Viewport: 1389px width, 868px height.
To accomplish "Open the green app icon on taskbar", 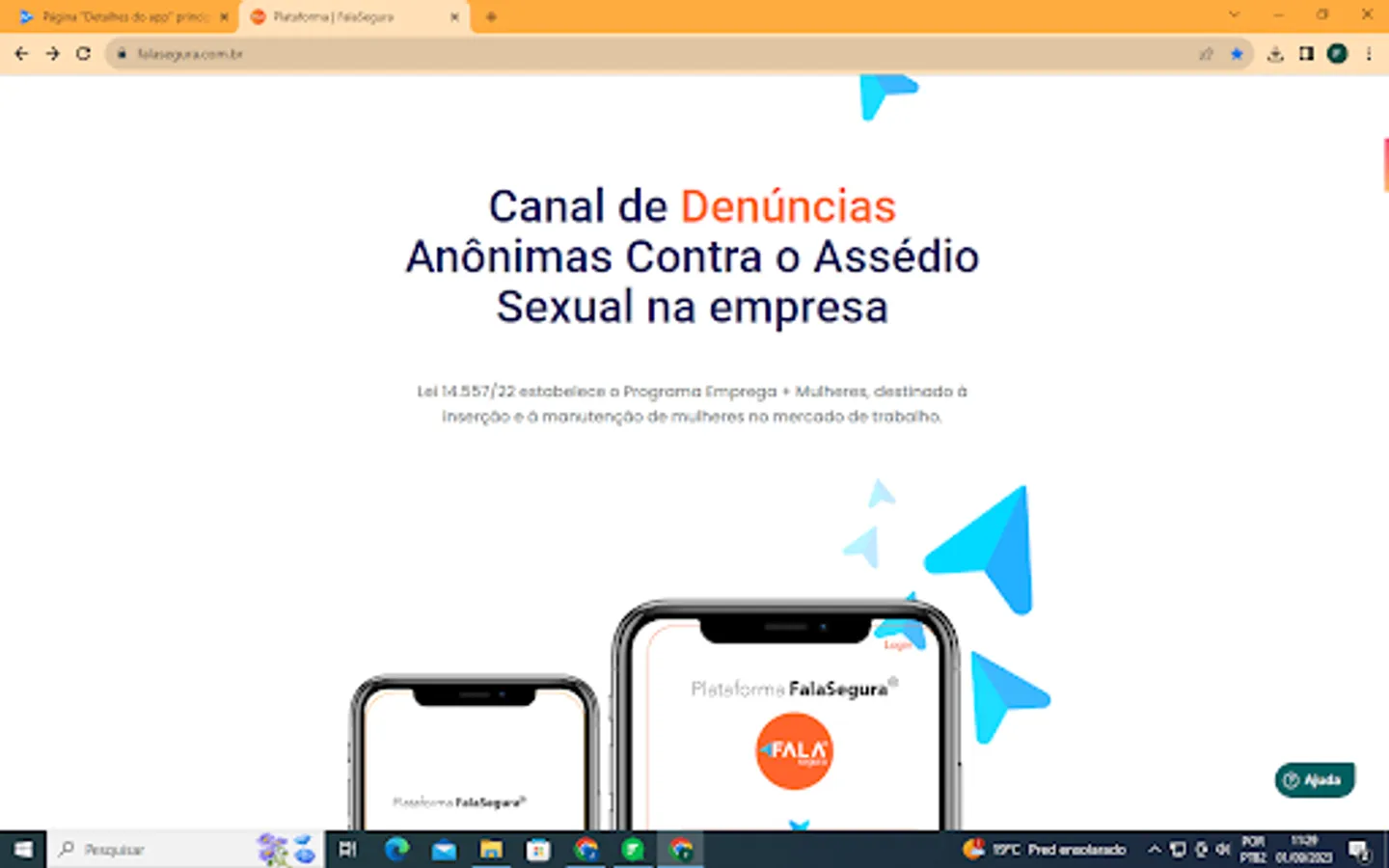I will pos(633,850).
